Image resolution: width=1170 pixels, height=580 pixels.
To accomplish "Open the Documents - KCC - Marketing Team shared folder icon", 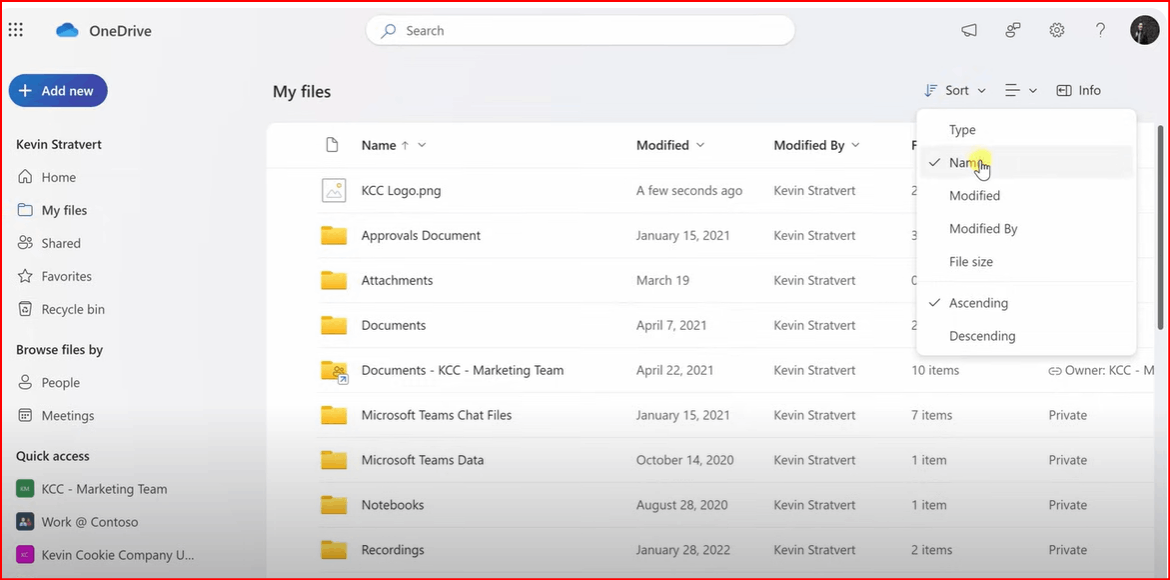I will [334, 371].
